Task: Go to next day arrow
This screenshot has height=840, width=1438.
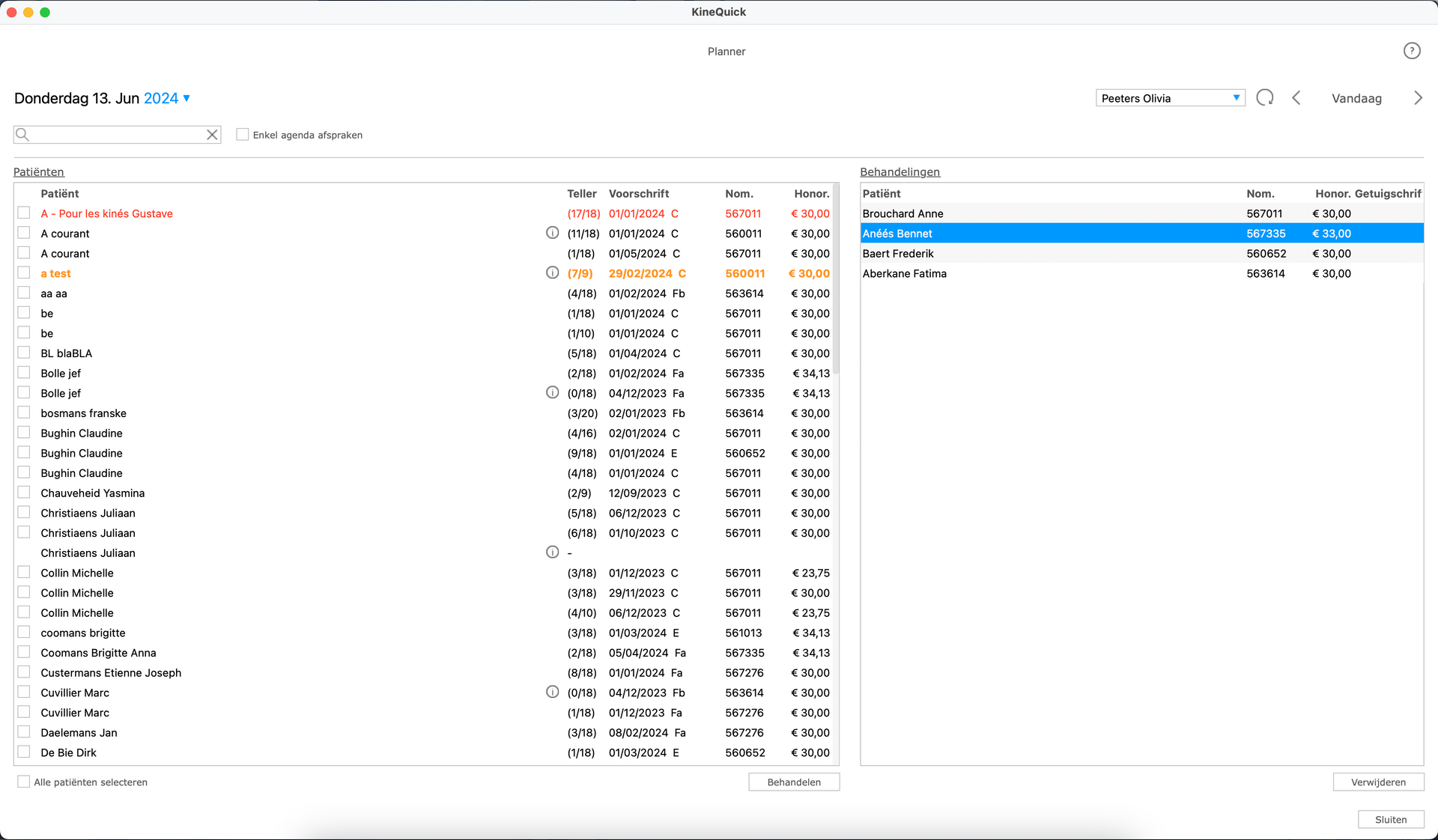Action: [x=1418, y=98]
